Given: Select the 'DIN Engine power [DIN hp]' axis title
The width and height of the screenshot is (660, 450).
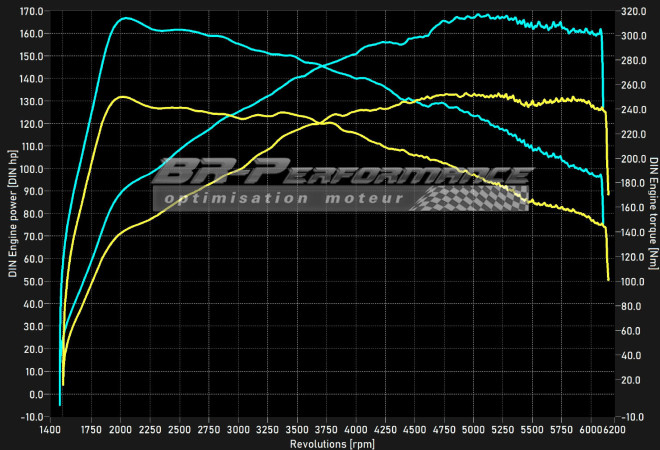Looking at the screenshot, I should point(12,214).
